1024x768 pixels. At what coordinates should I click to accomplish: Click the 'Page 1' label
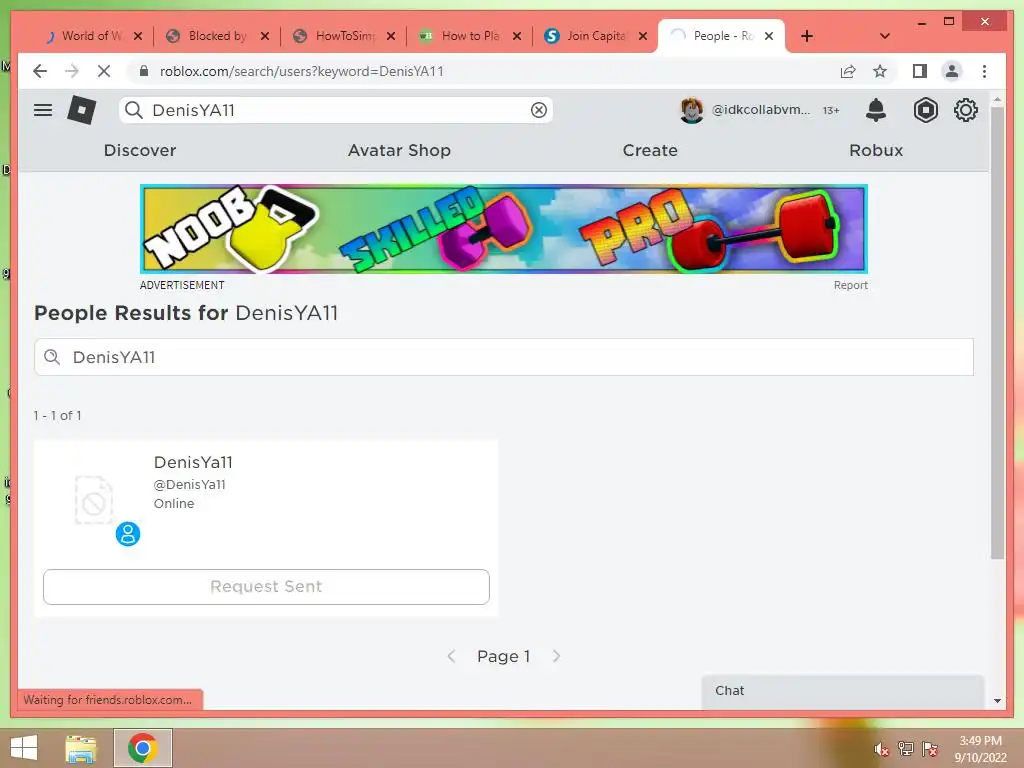pyautogui.click(x=504, y=656)
